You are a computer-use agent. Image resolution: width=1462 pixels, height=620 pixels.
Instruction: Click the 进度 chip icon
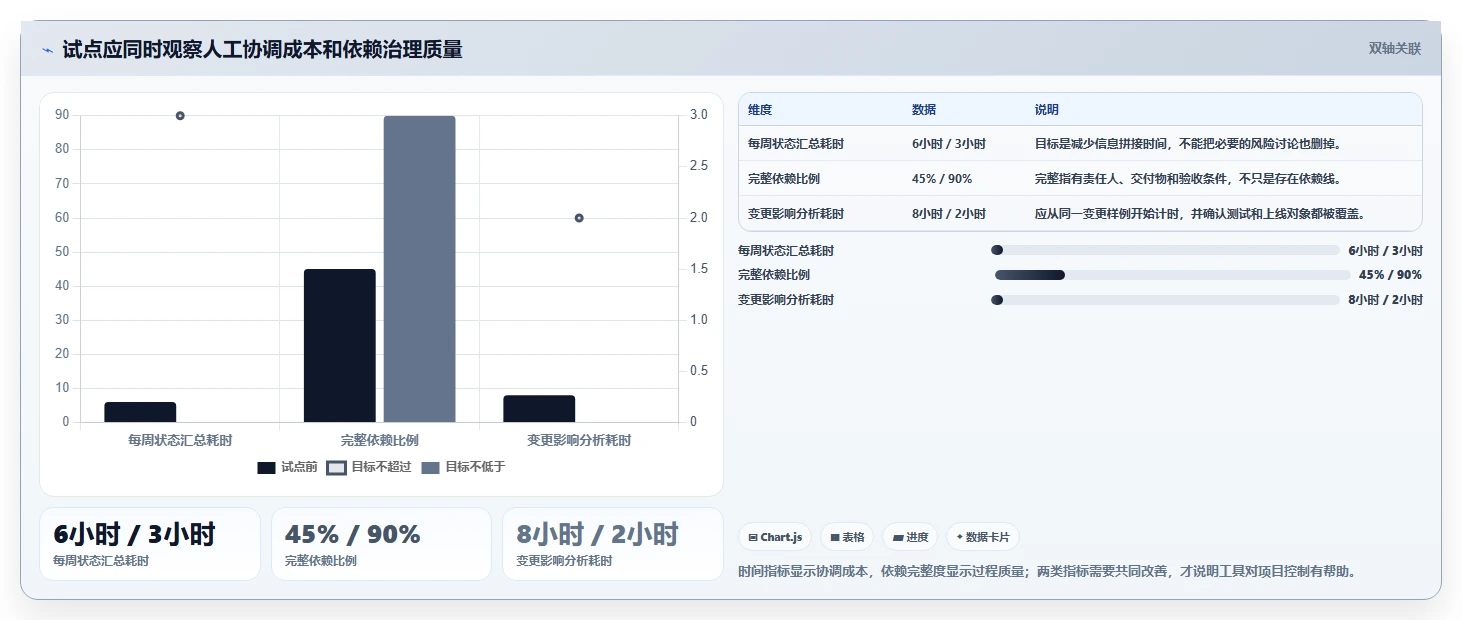(x=898, y=538)
